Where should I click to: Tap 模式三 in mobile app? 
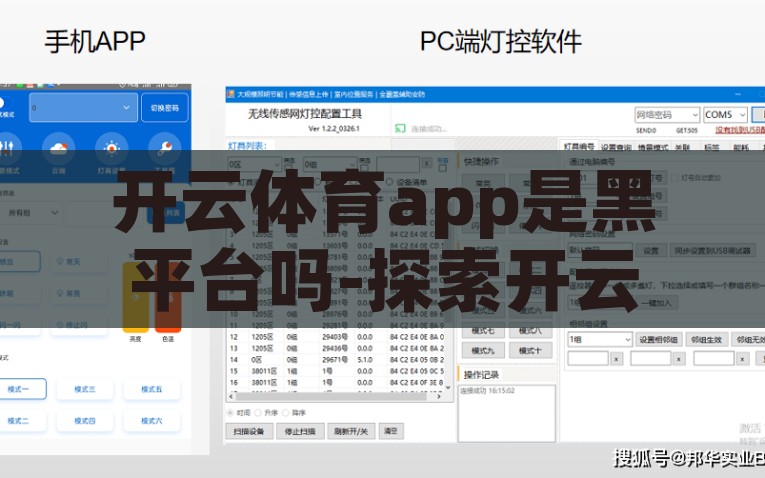click(x=85, y=389)
